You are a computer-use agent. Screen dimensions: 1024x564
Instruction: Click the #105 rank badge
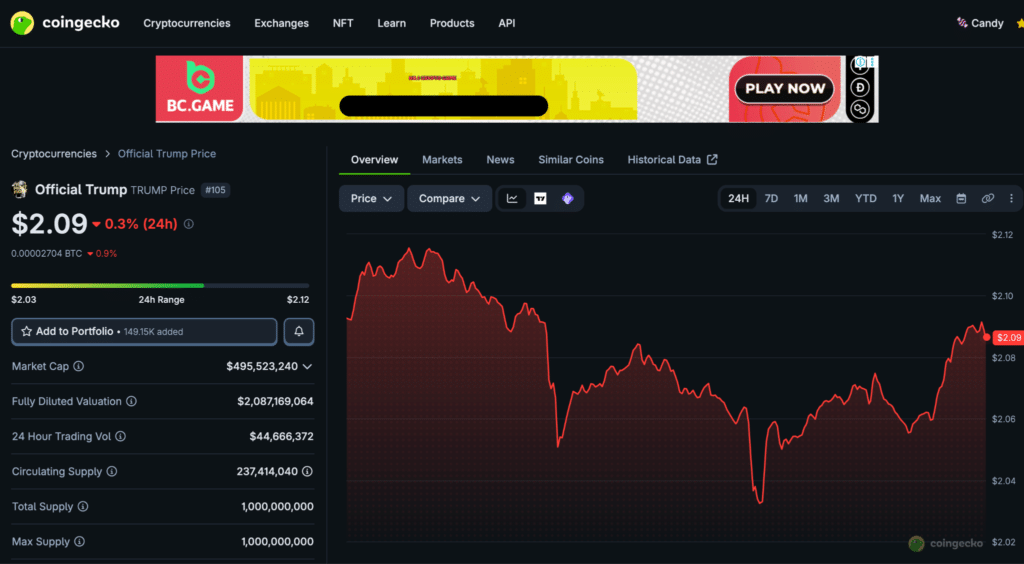(216, 190)
